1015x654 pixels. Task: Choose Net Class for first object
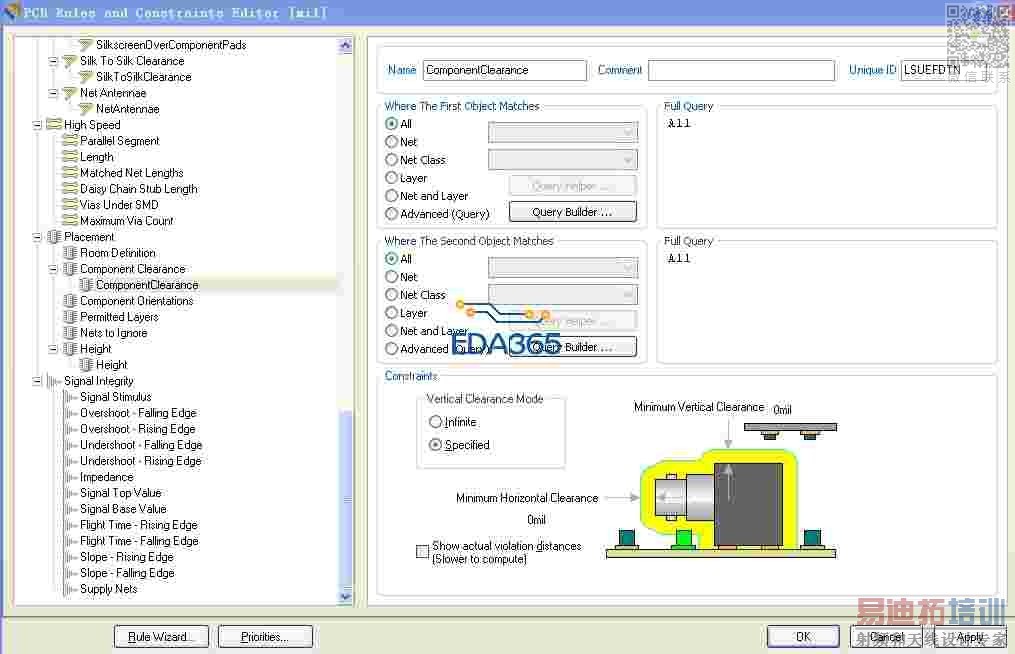click(391, 160)
